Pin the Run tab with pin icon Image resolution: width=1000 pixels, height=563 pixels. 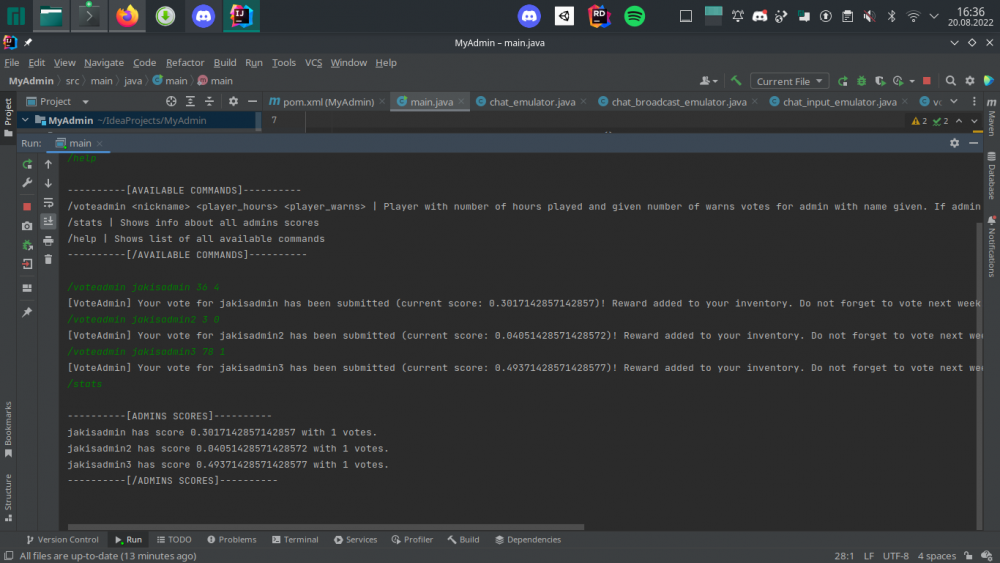pyautogui.click(x=27, y=312)
